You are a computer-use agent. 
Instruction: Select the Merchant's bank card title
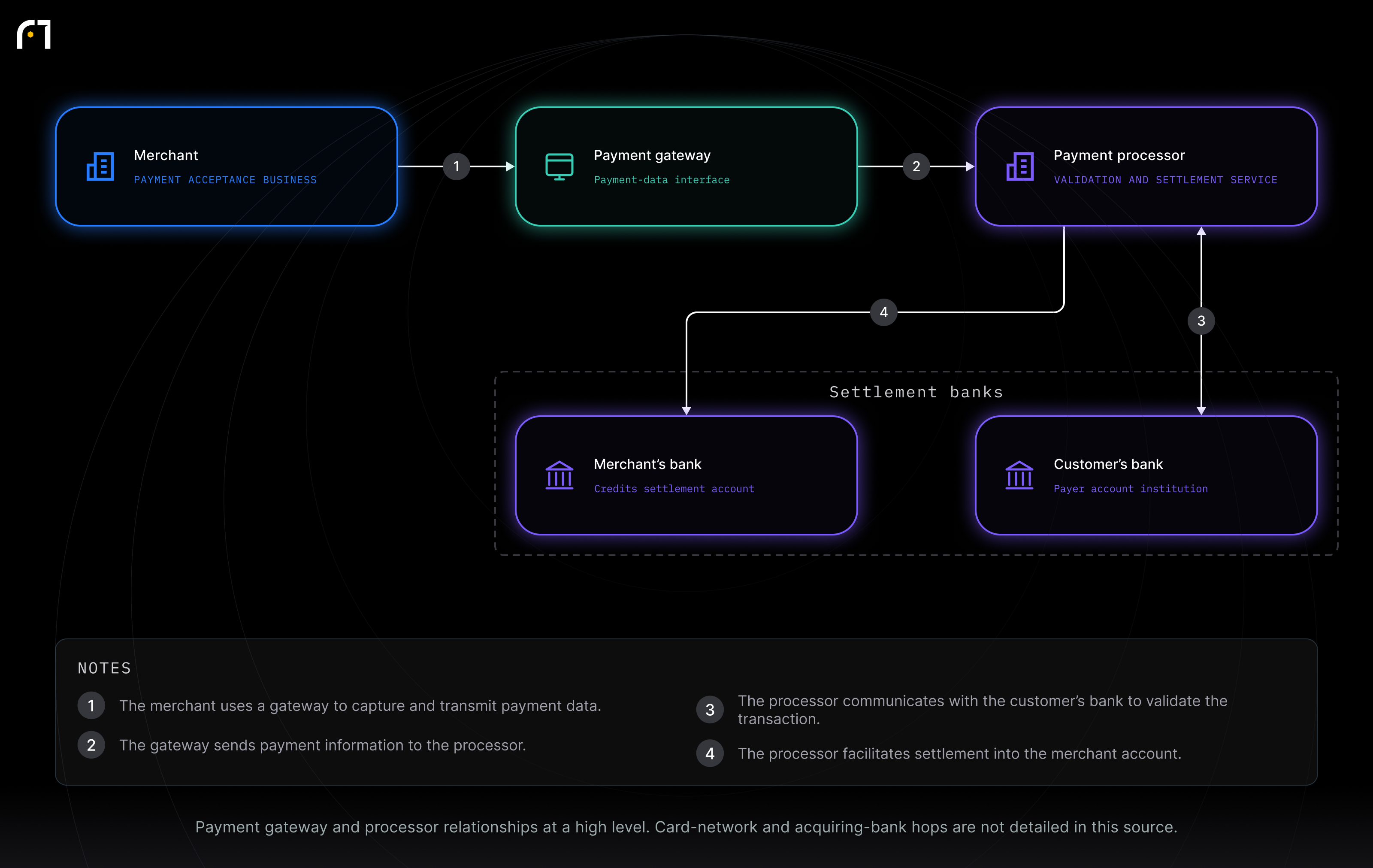point(648,464)
